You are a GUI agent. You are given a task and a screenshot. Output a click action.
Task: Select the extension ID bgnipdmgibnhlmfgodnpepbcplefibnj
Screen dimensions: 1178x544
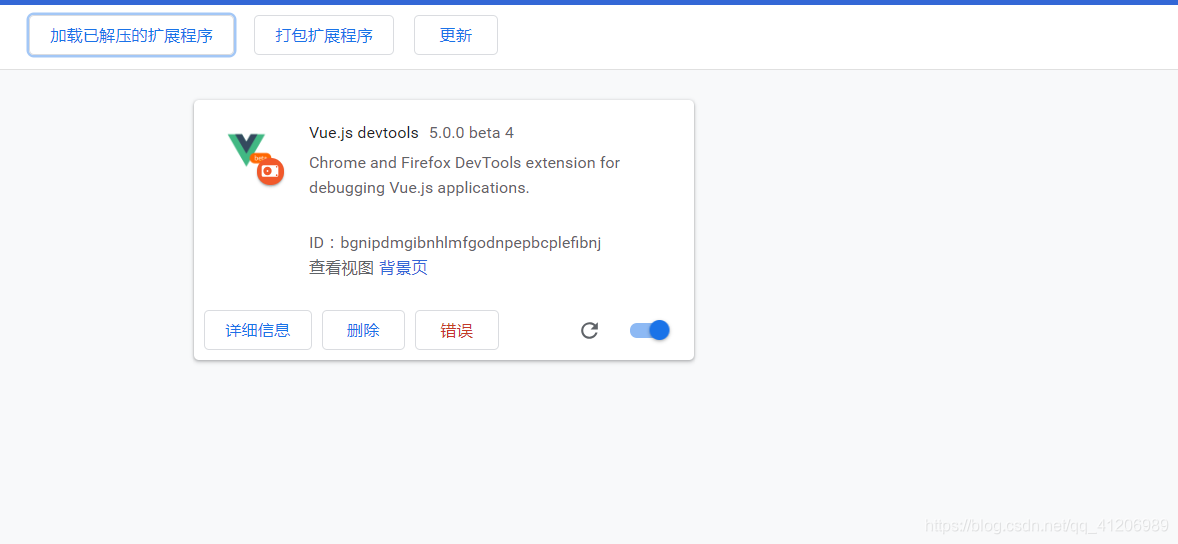pos(471,243)
